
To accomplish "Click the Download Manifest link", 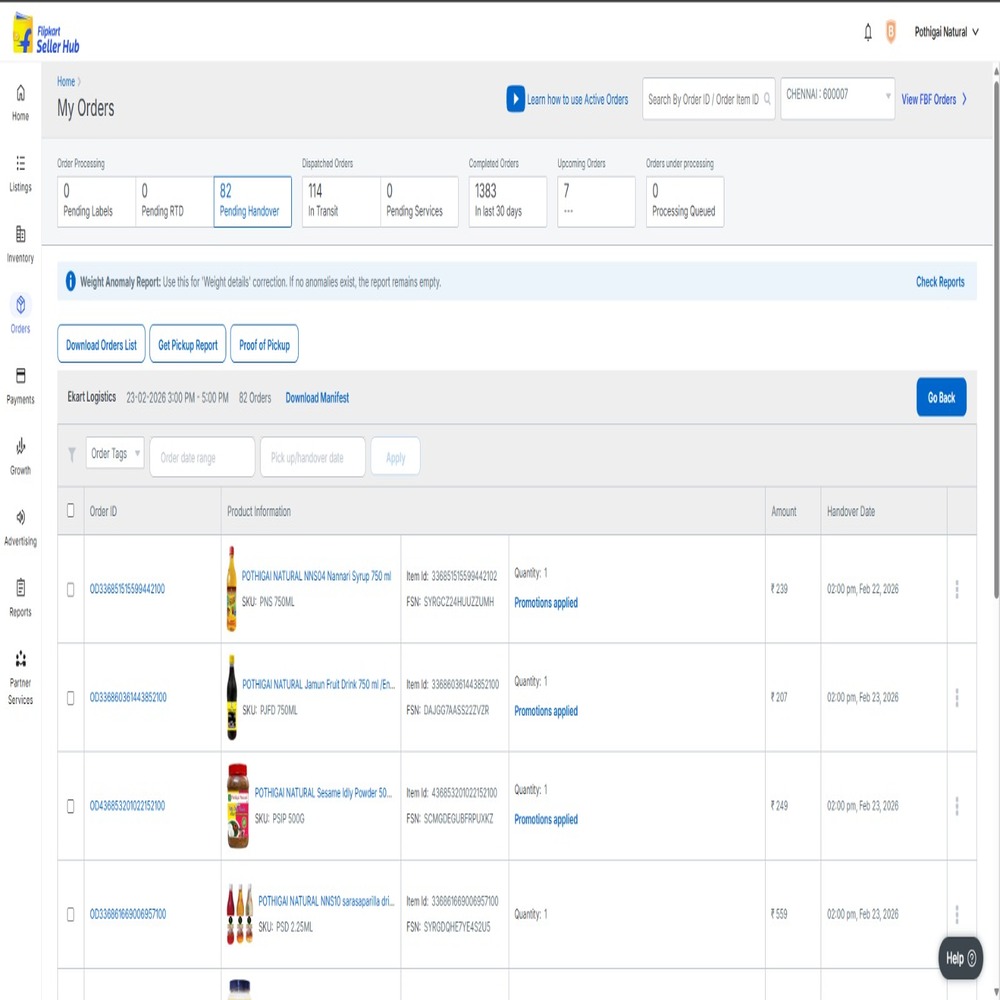I will (x=317, y=398).
